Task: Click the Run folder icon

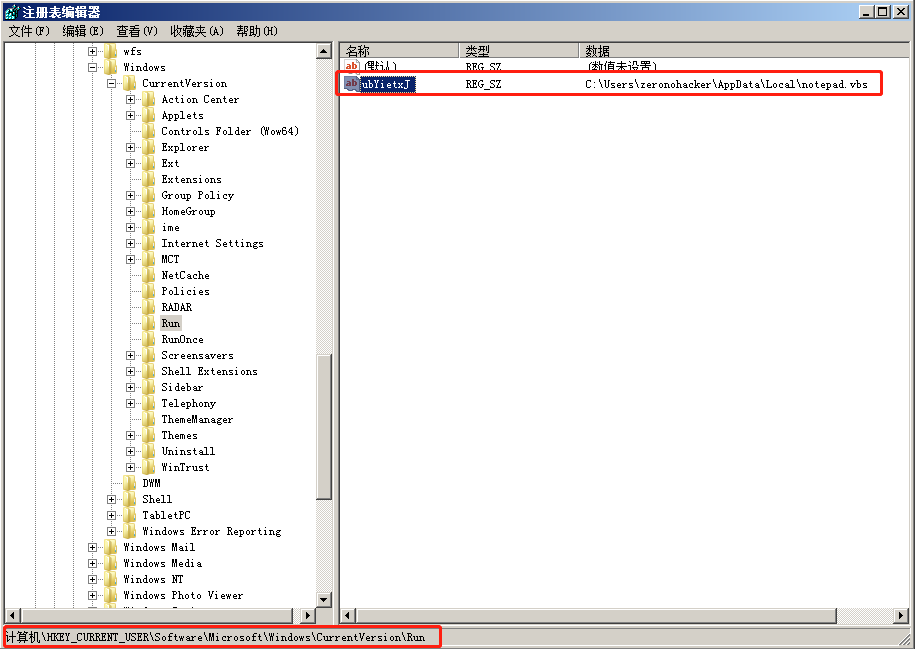Action: coord(149,323)
